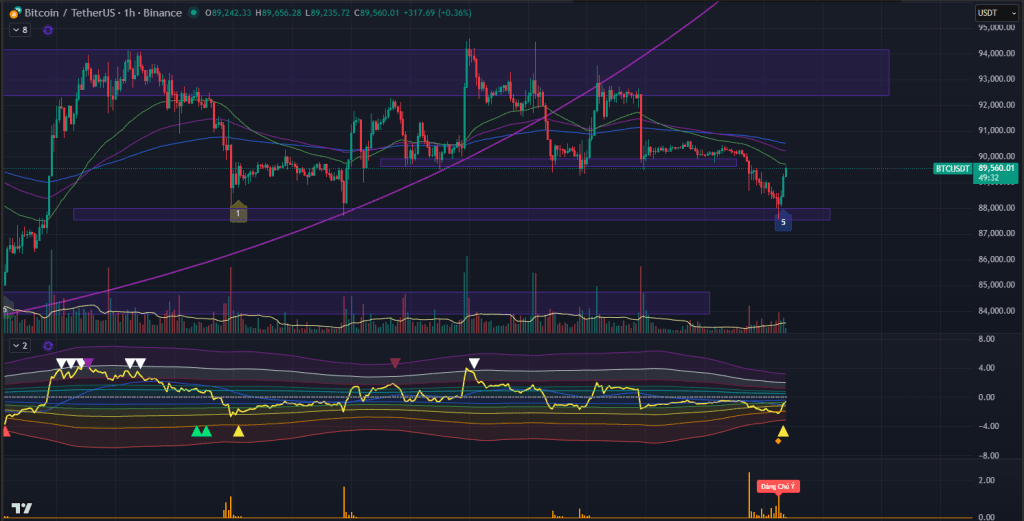Click the red 'Đáng Chú Ý' alert label
The height and width of the screenshot is (521, 1024).
point(777,487)
